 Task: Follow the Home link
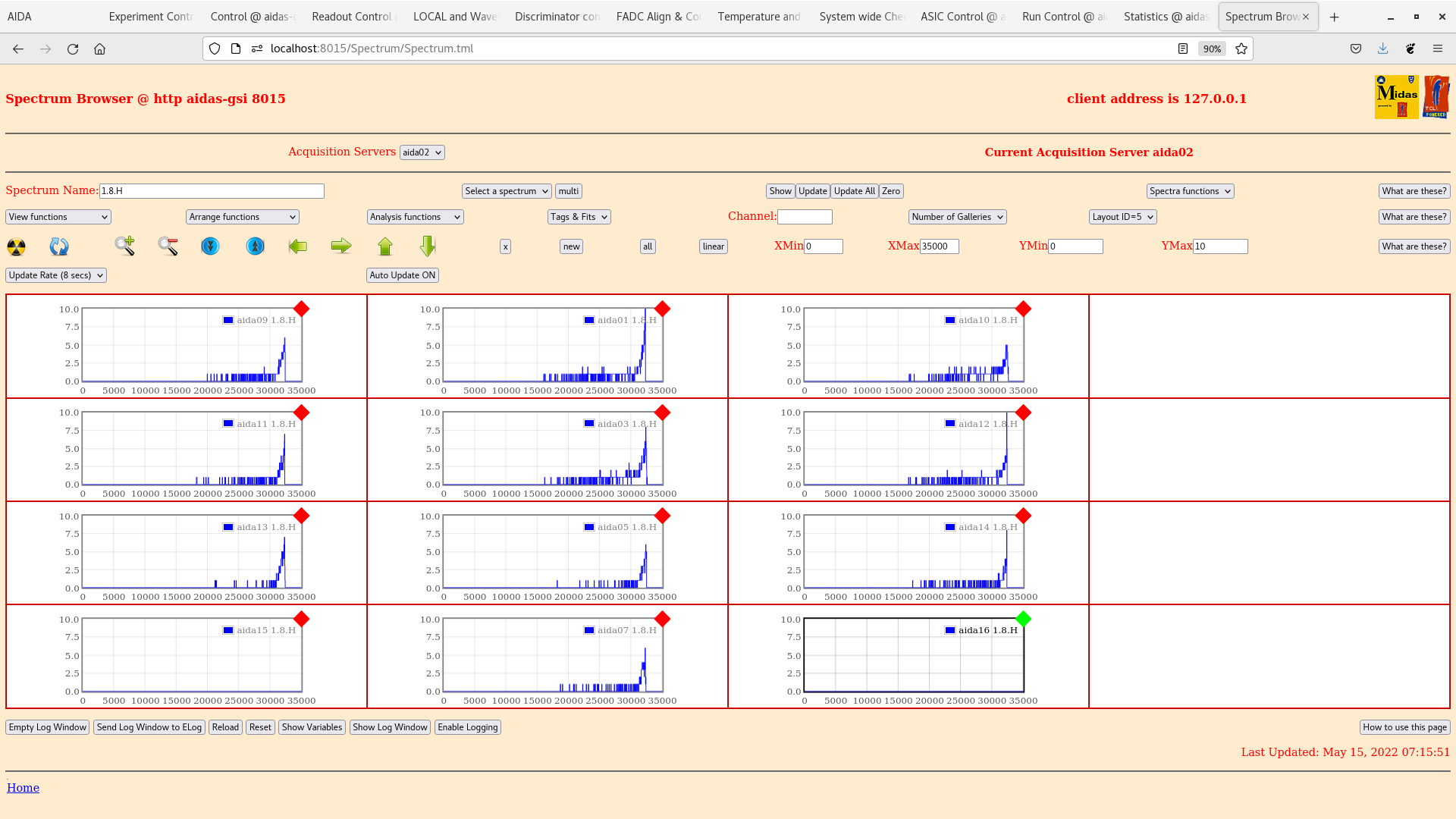pos(23,788)
